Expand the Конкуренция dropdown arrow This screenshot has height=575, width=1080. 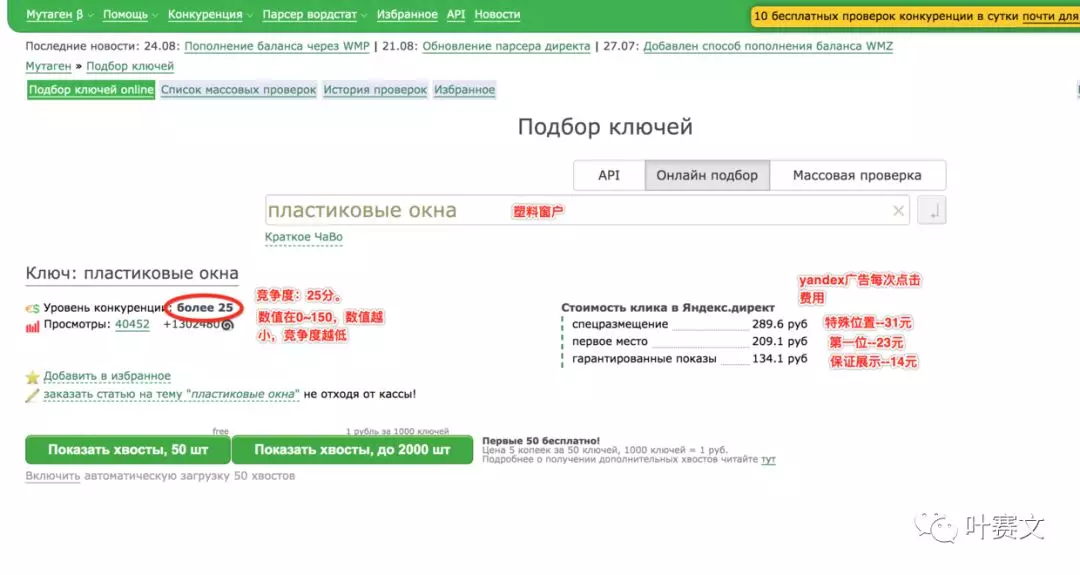249,15
